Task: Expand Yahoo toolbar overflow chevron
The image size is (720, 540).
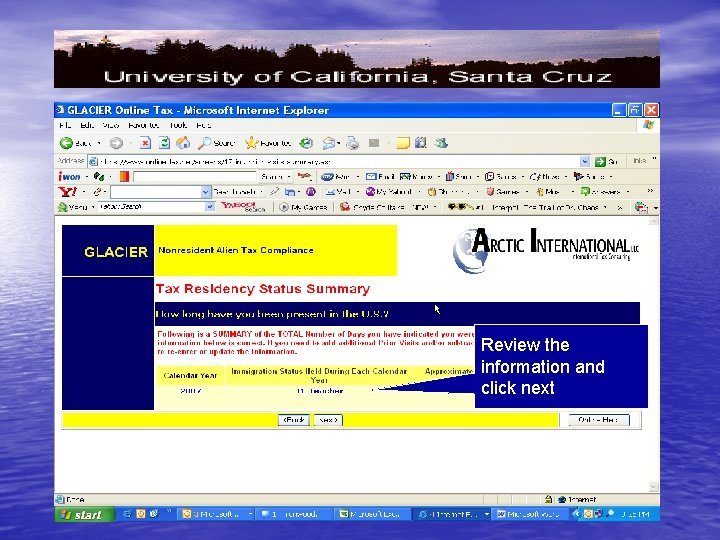Action: (650, 191)
